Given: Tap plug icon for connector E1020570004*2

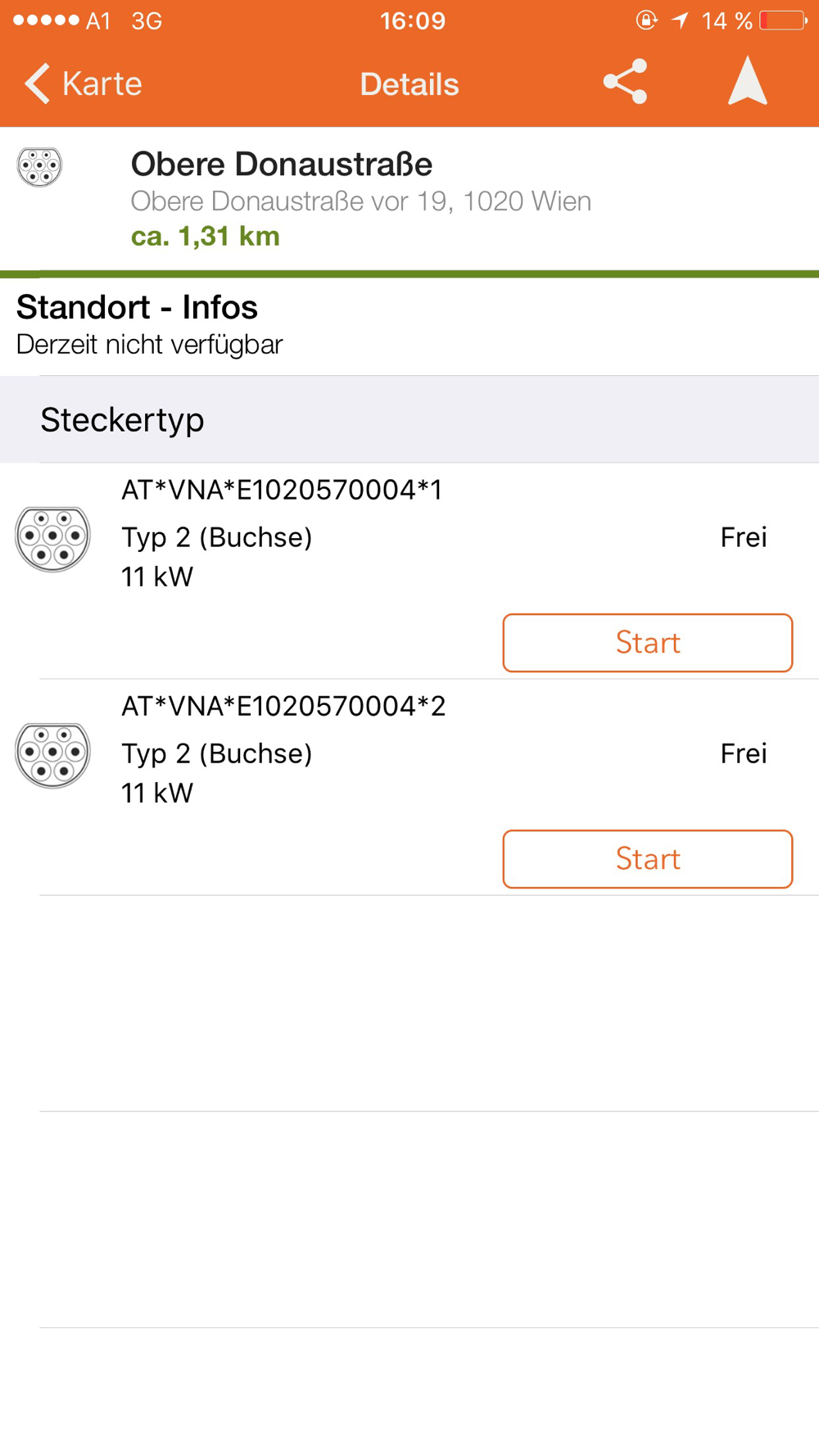Looking at the screenshot, I should [52, 754].
